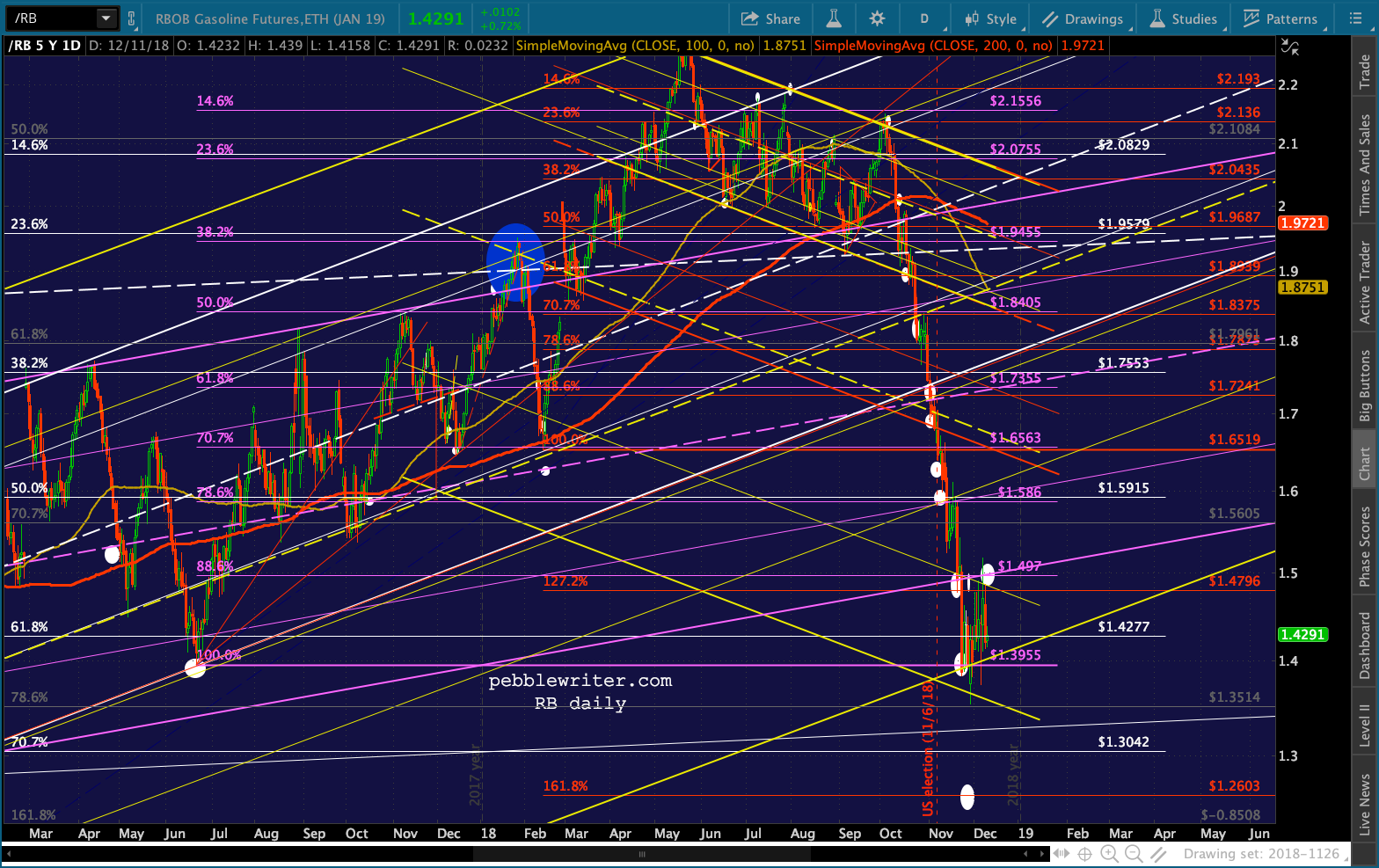Open the Times And Sales sidebar tab
1379x868 pixels.
click(1365, 164)
